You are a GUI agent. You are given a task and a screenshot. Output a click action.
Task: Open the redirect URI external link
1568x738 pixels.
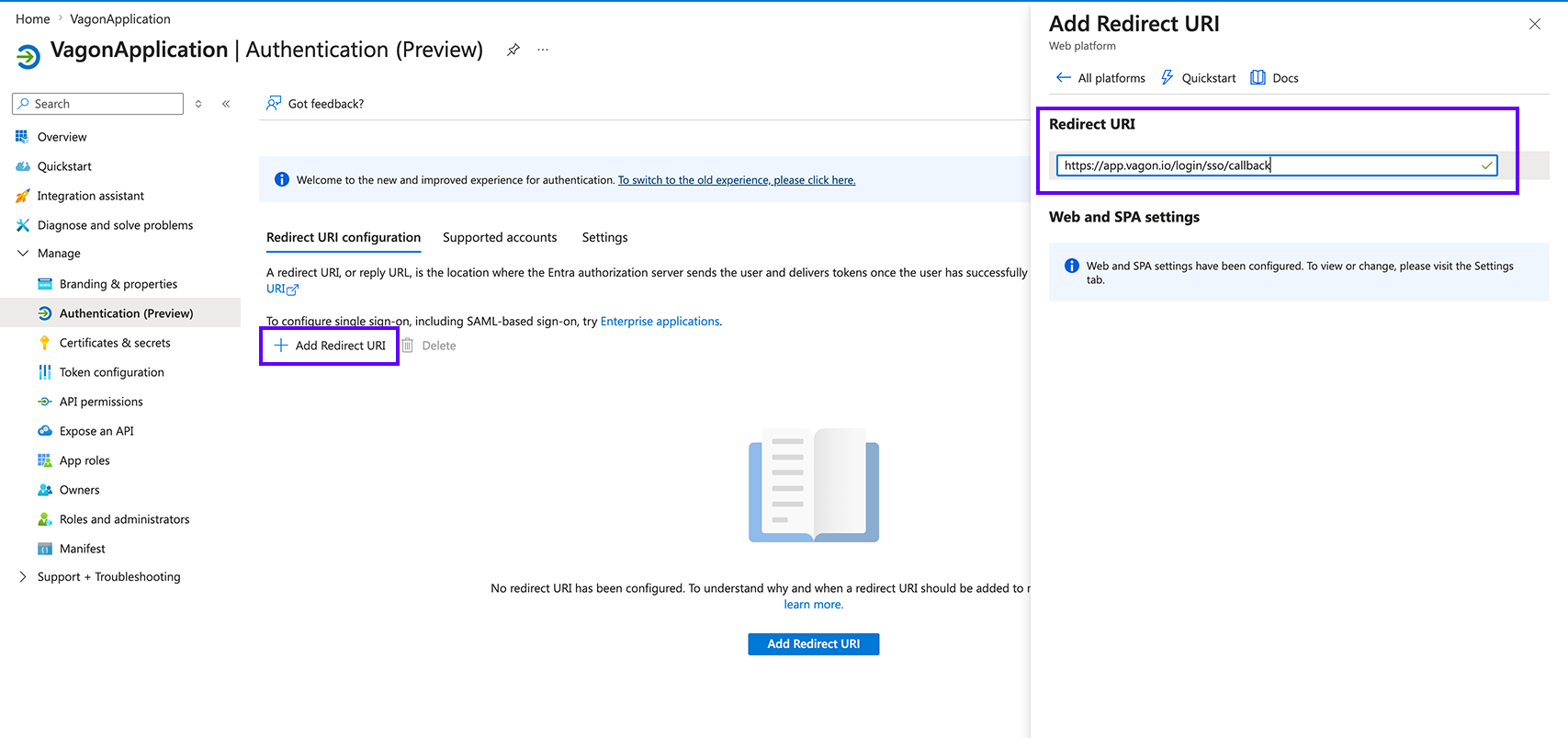282,289
